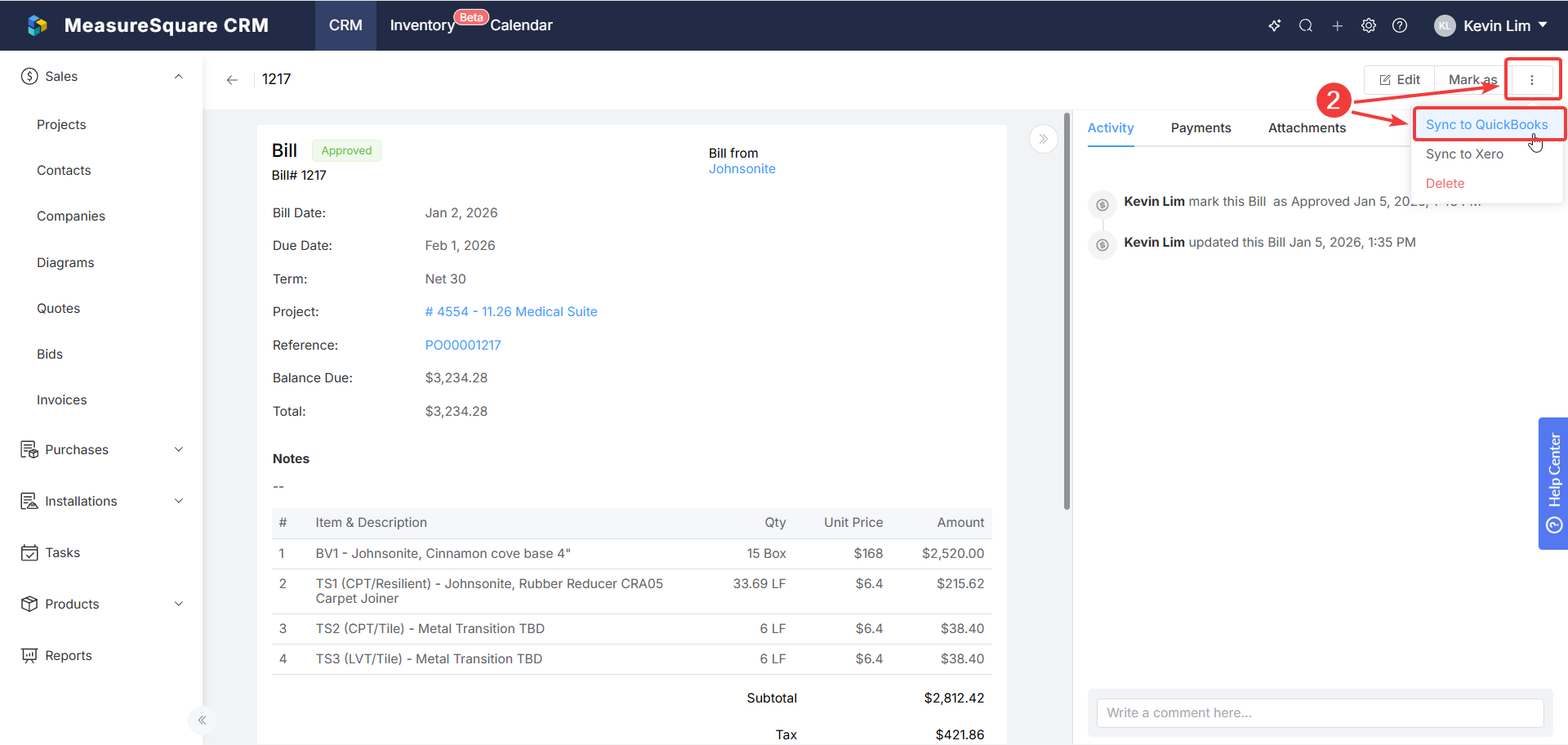Click the KL user avatar
The image size is (1568, 745).
(1445, 25)
